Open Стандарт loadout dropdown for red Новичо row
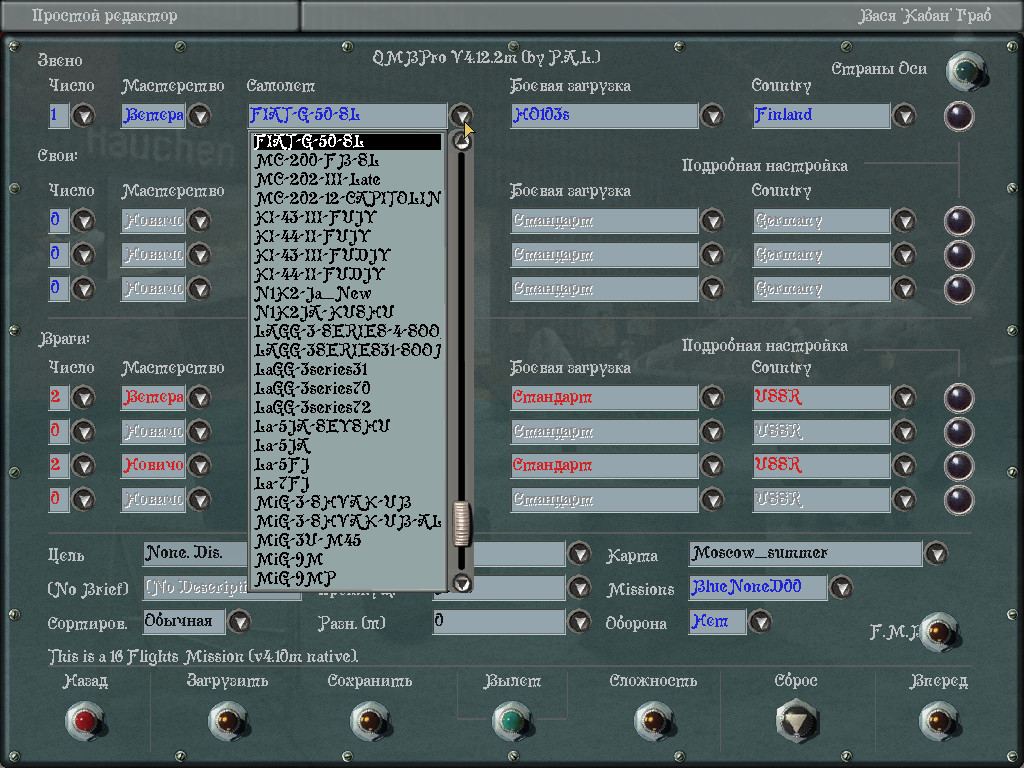This screenshot has width=1024, height=768. pyautogui.click(x=712, y=465)
